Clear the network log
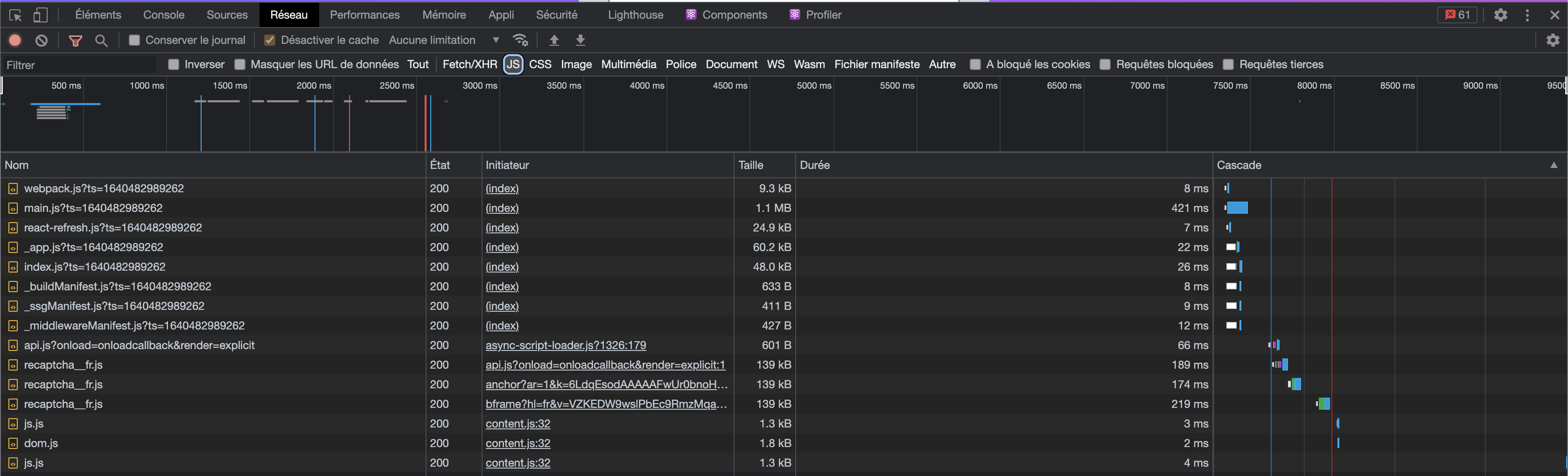1568x476 pixels. [x=42, y=40]
